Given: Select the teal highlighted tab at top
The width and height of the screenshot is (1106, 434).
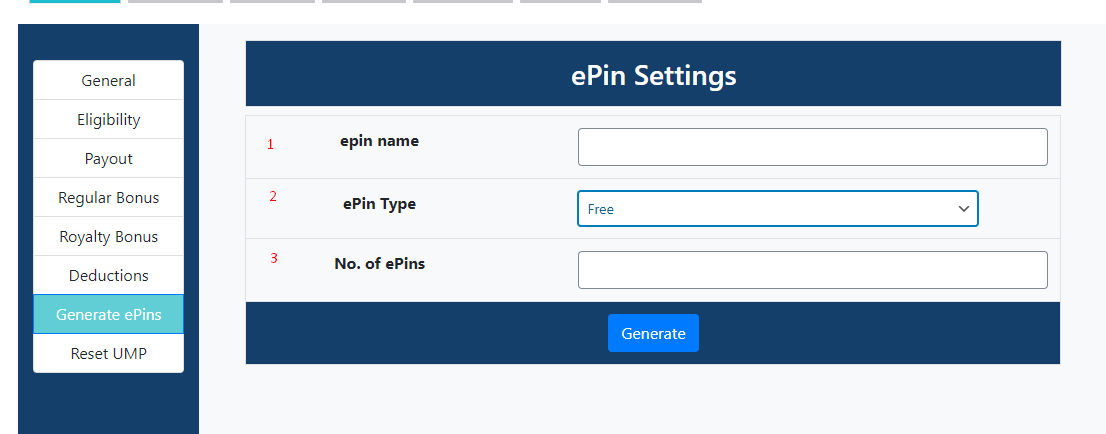Looking at the screenshot, I should [74, 1].
